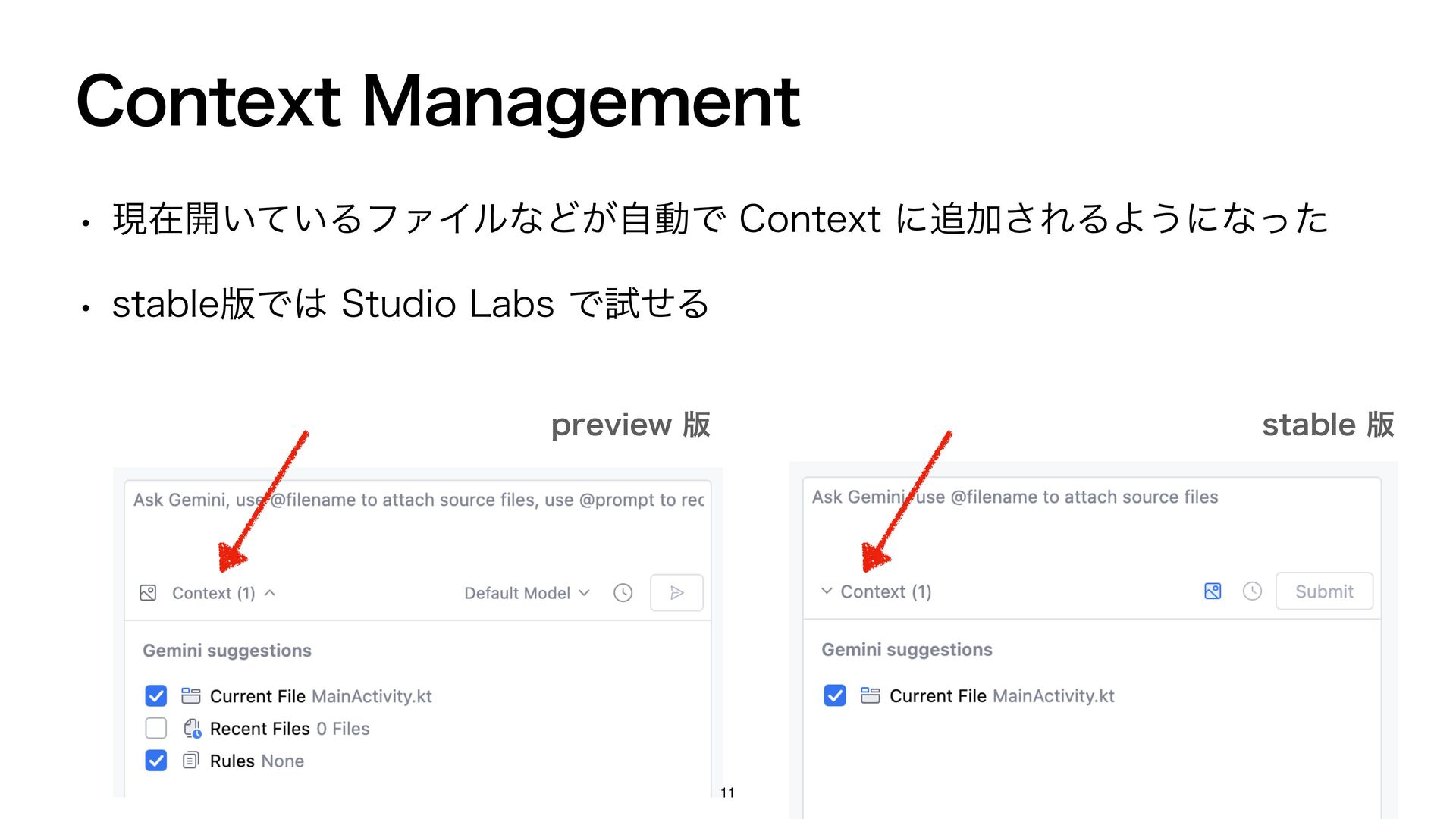
Task: Click the '0 Files' label
Action: (343, 729)
